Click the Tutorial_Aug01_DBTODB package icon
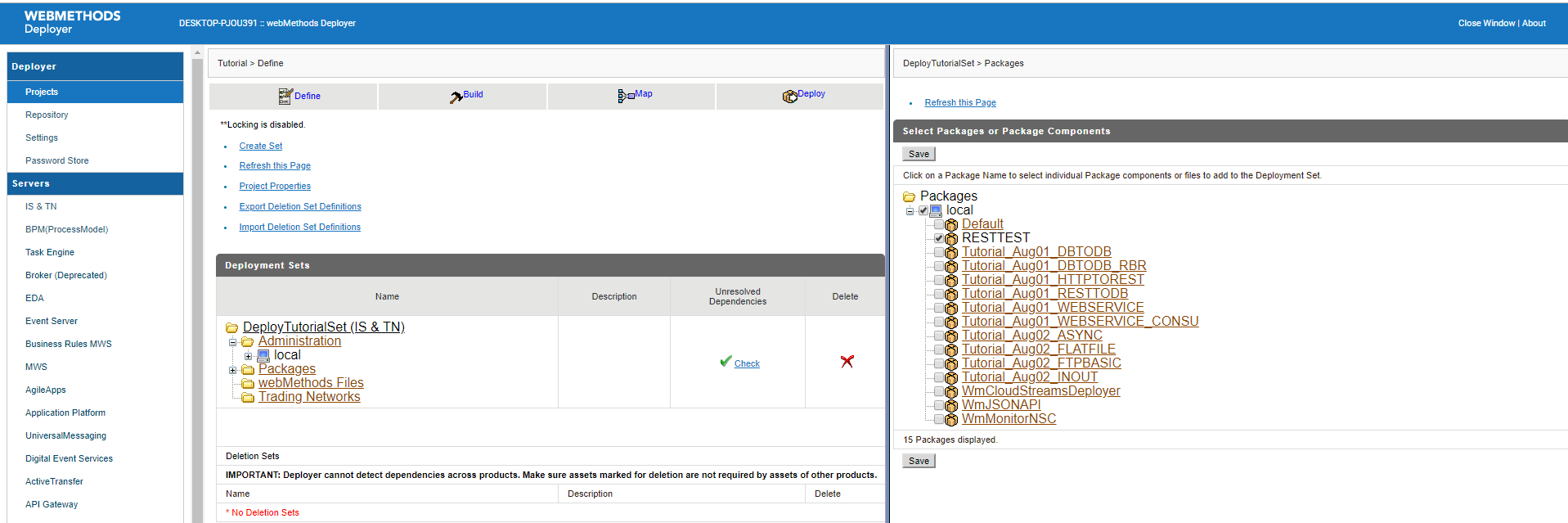1568x523 pixels. click(951, 253)
